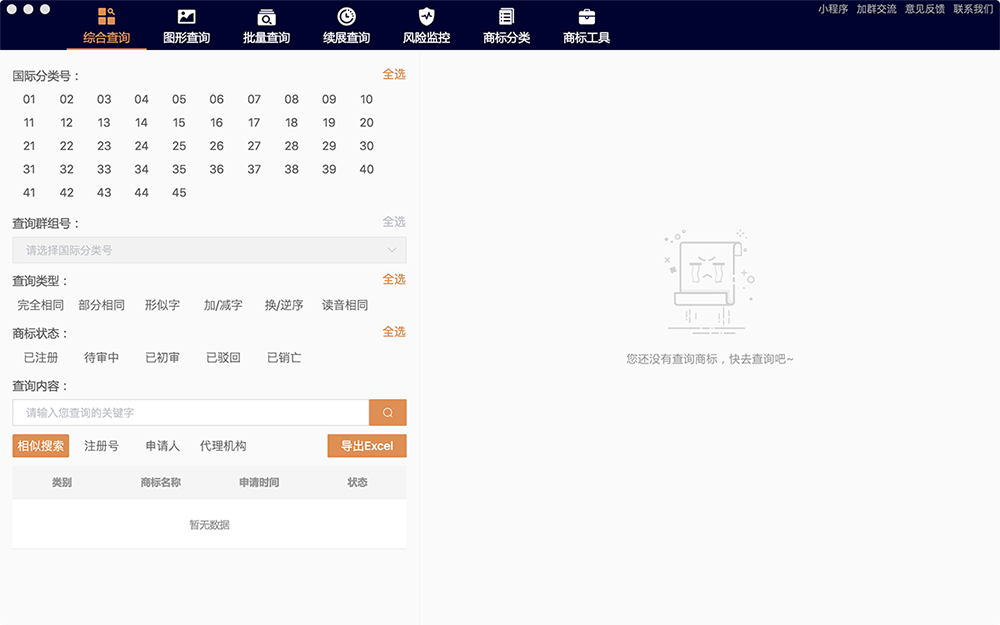Open the 续展查询 renewal search icon
Screen dimensions: 1000x625
pyautogui.click(x=346, y=17)
